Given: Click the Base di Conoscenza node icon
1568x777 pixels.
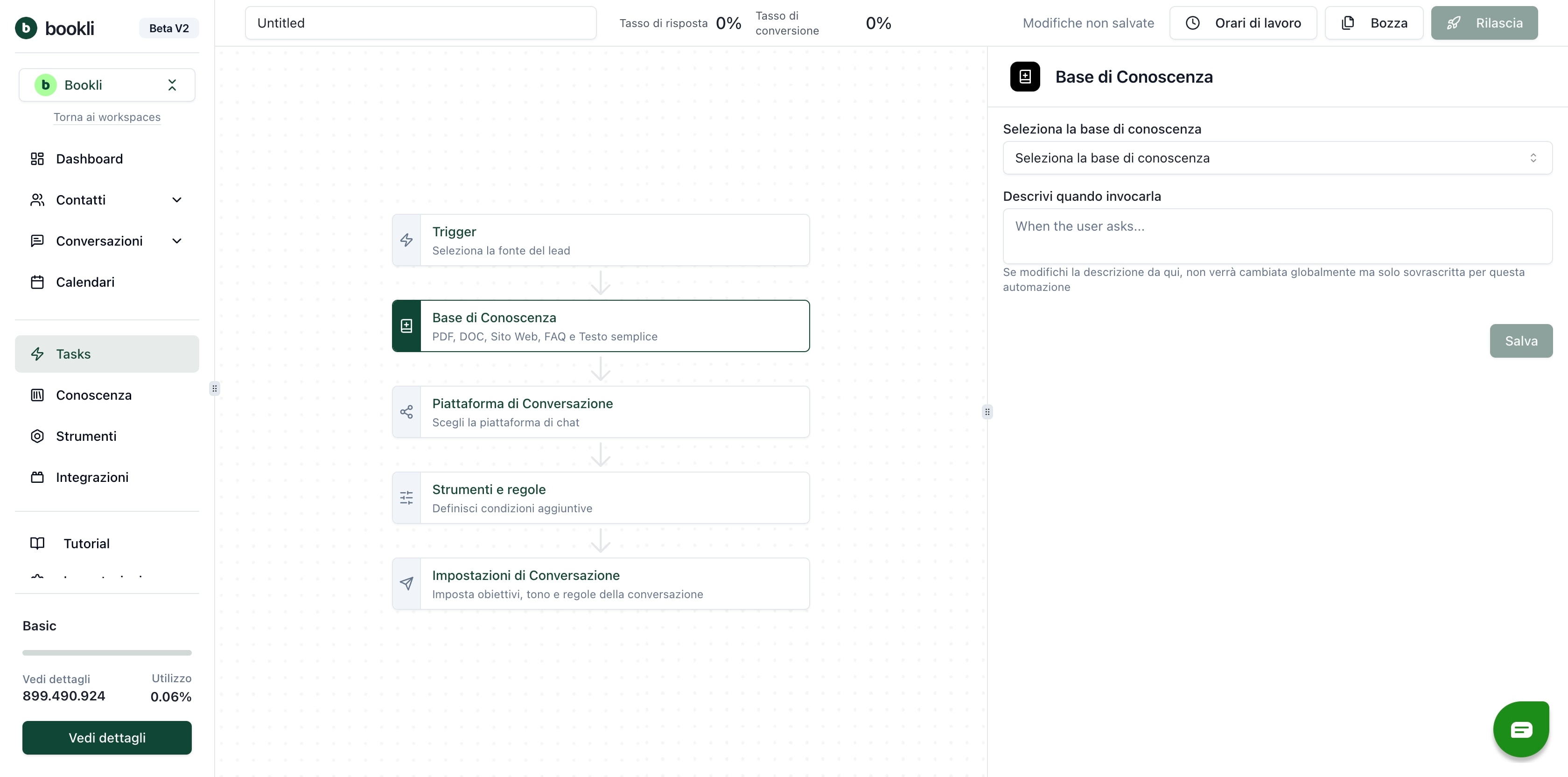Looking at the screenshot, I should pos(406,326).
